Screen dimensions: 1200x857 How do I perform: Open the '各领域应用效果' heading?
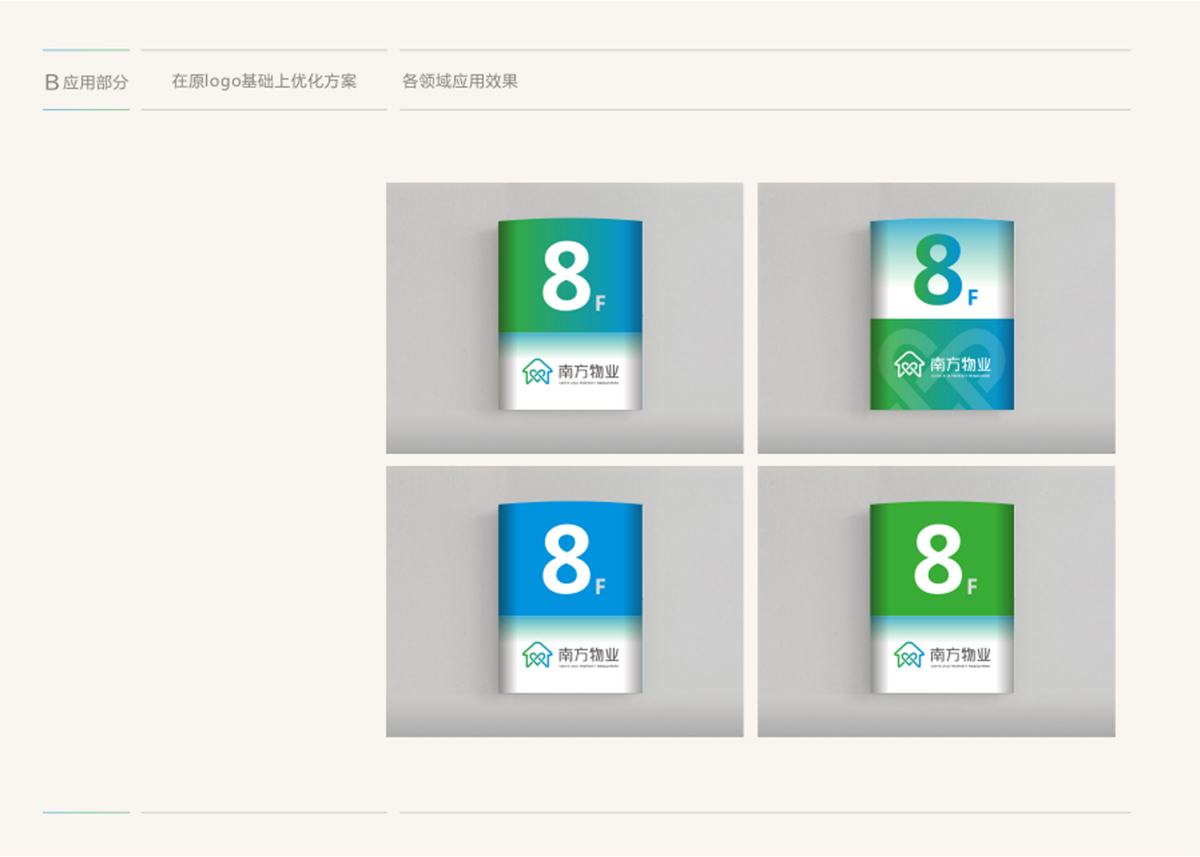[460, 81]
